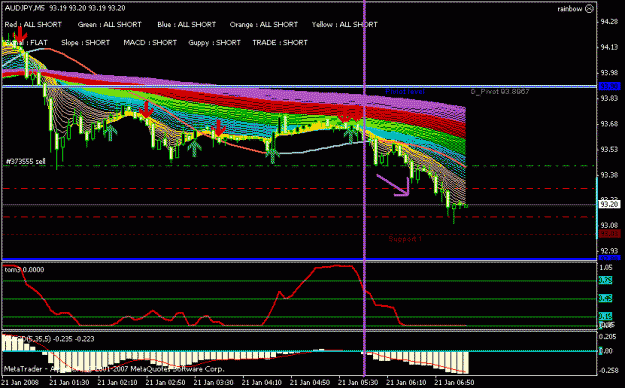Click the "tom3 0.0000" indicator label
Screen dimensions: 625x388
24,270
